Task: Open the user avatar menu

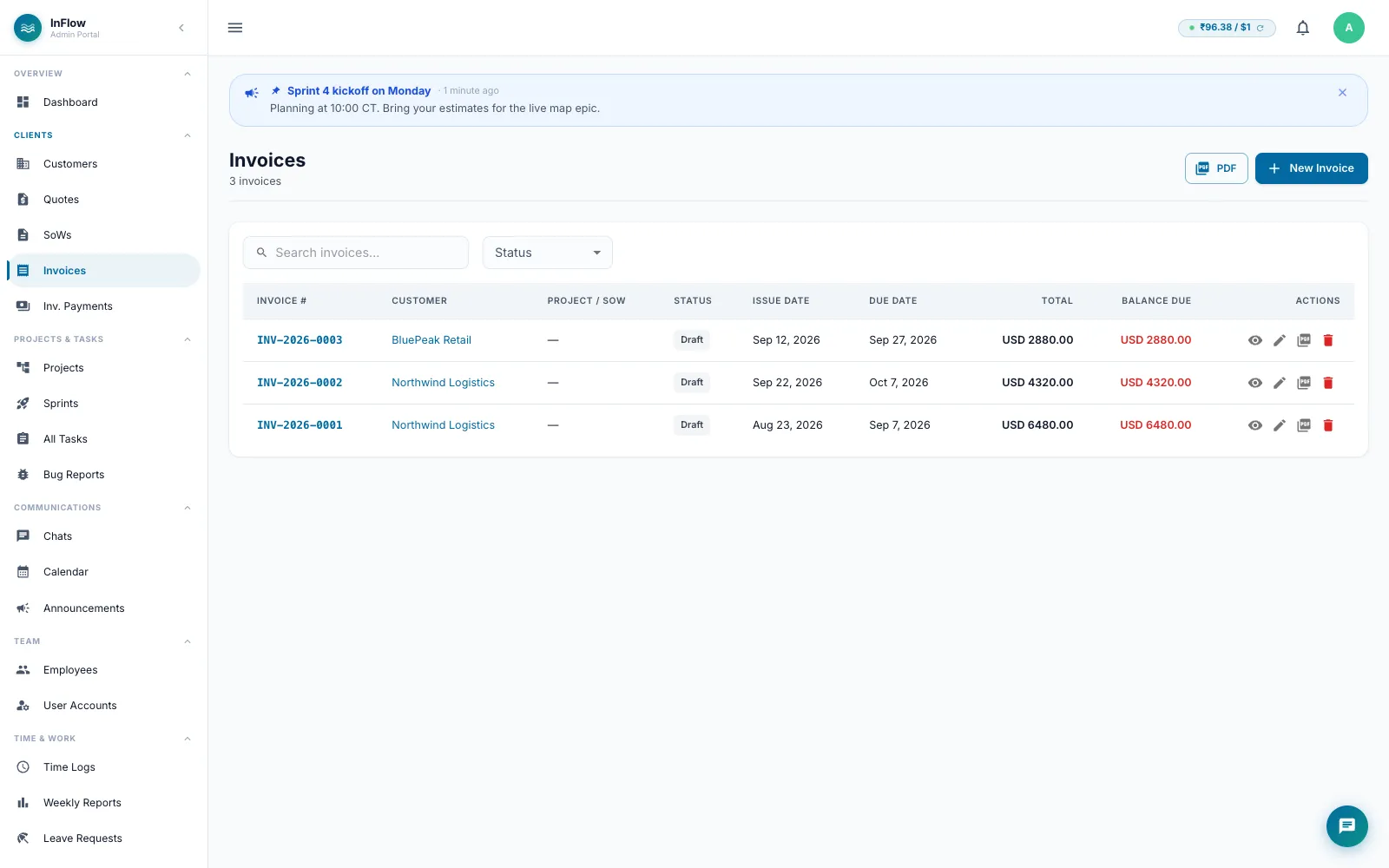Action: tap(1349, 28)
